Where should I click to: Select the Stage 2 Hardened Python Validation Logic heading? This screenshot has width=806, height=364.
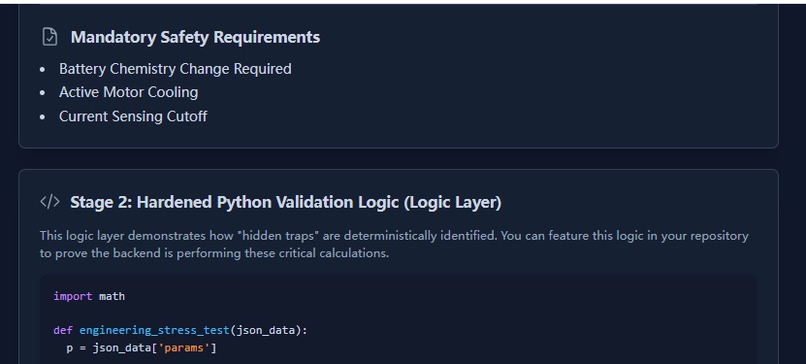point(286,202)
